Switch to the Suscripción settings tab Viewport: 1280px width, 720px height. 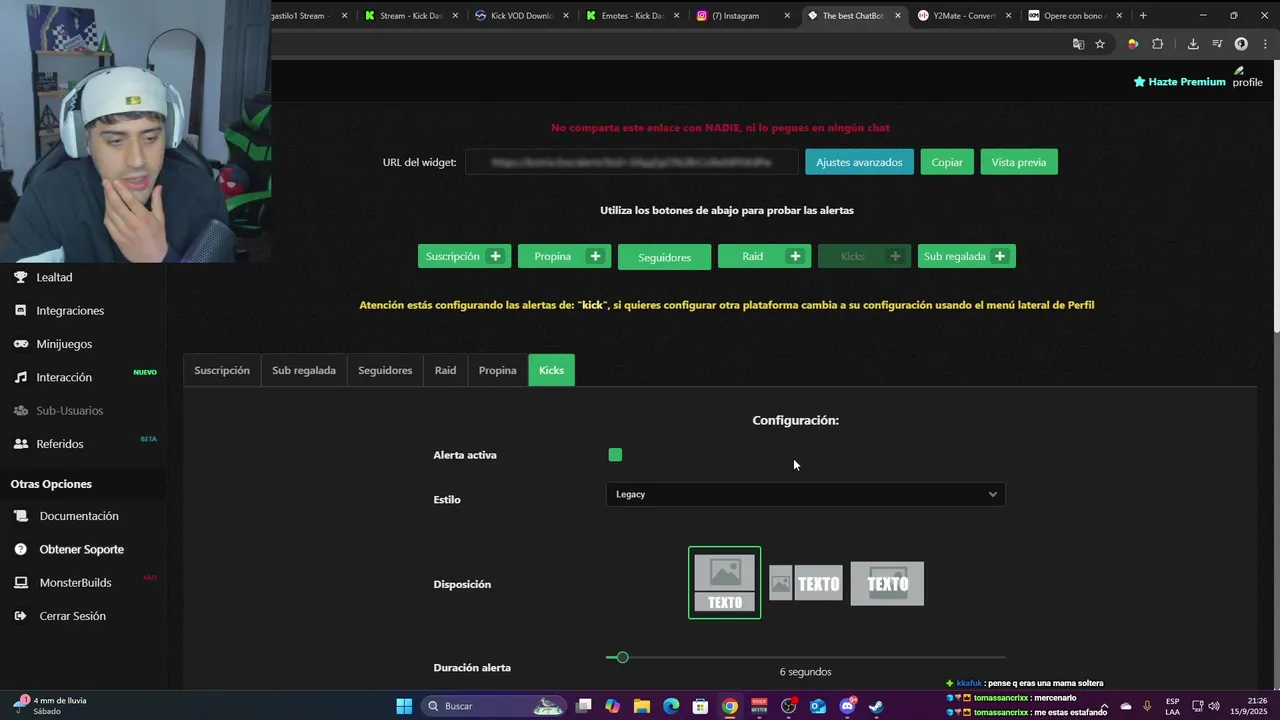tap(222, 370)
